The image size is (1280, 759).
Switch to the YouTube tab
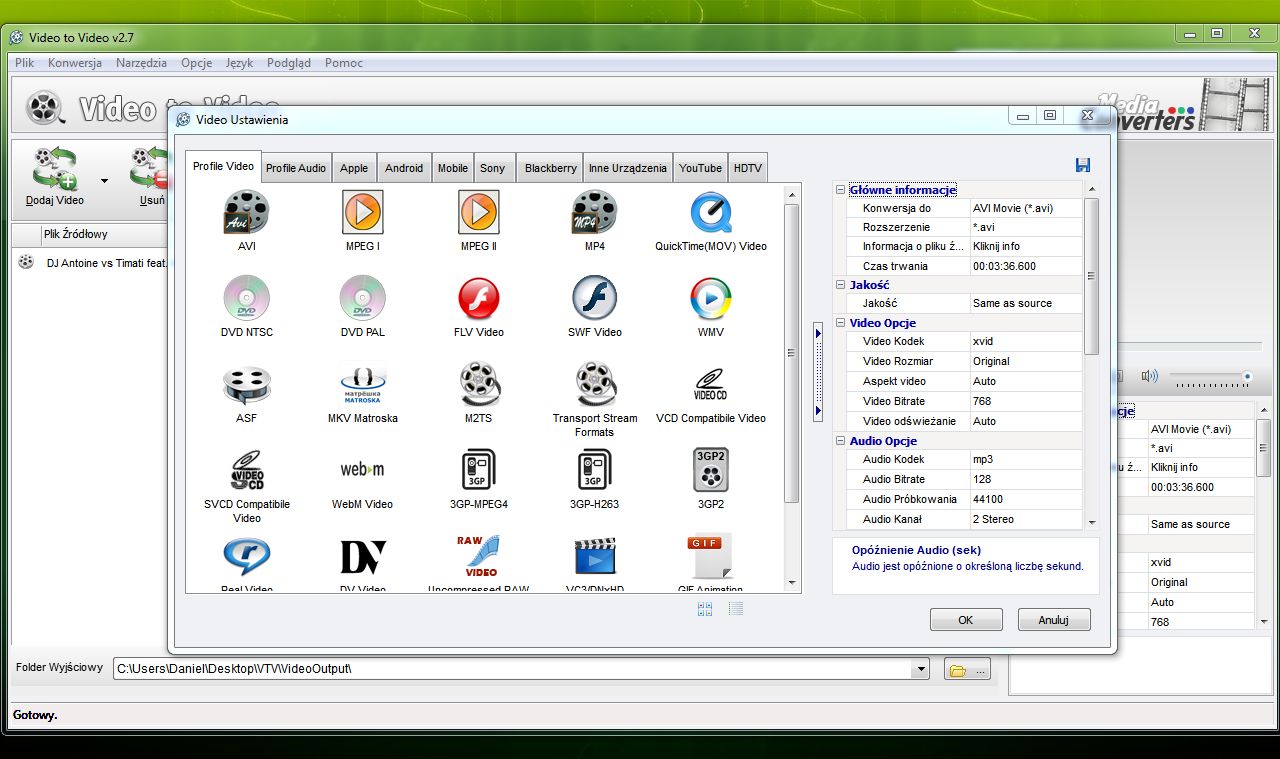[x=700, y=168]
